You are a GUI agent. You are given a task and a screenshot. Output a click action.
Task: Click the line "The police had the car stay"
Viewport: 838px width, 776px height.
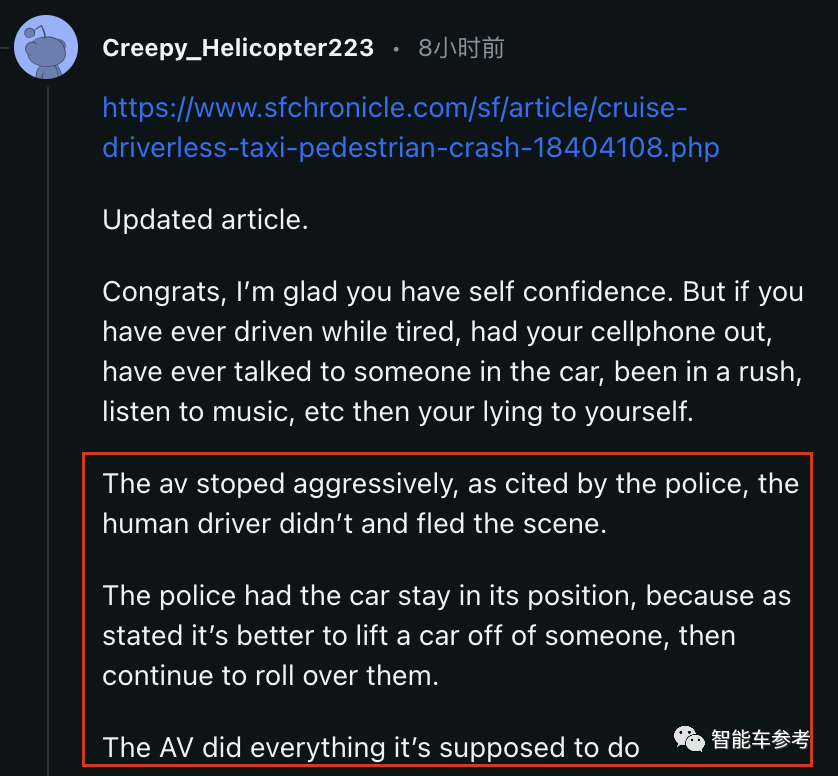[x=446, y=596]
